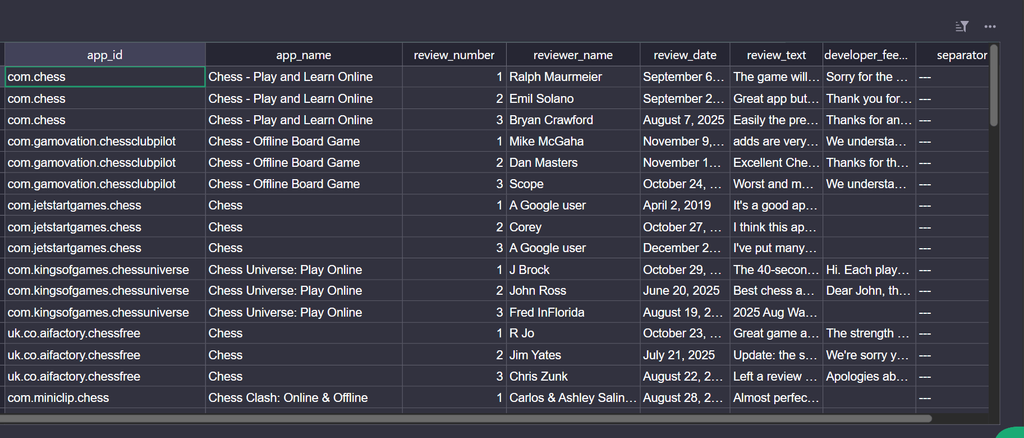Select the developer_feedback column header

[867, 55]
